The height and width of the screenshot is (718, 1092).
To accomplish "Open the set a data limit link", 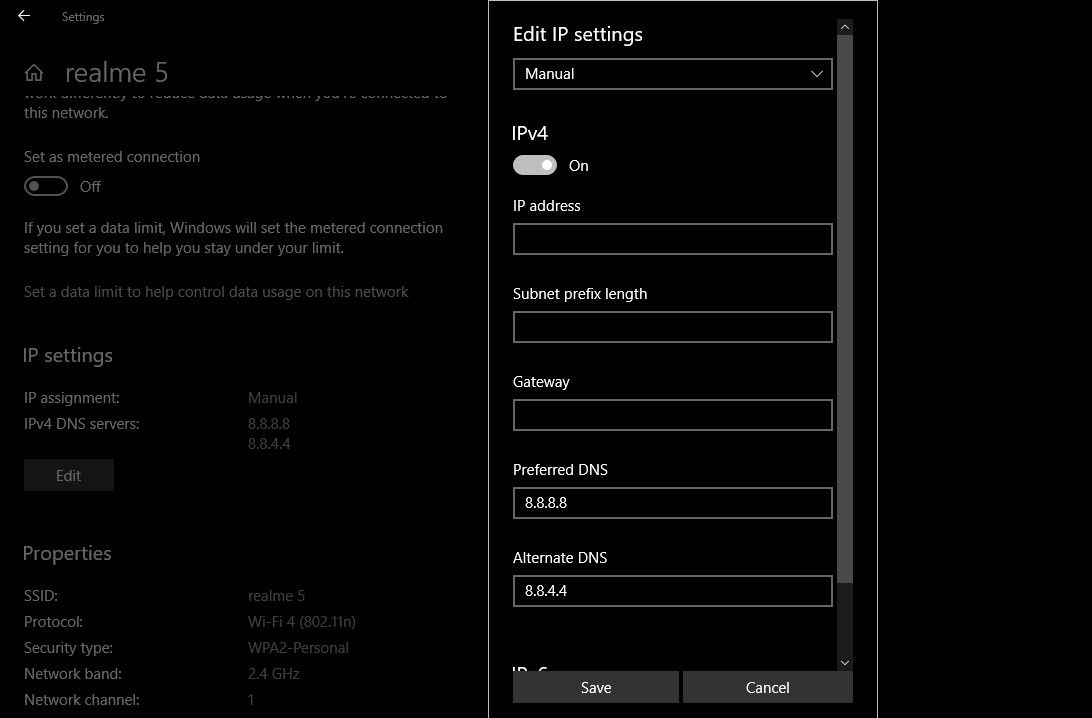I will (x=216, y=291).
